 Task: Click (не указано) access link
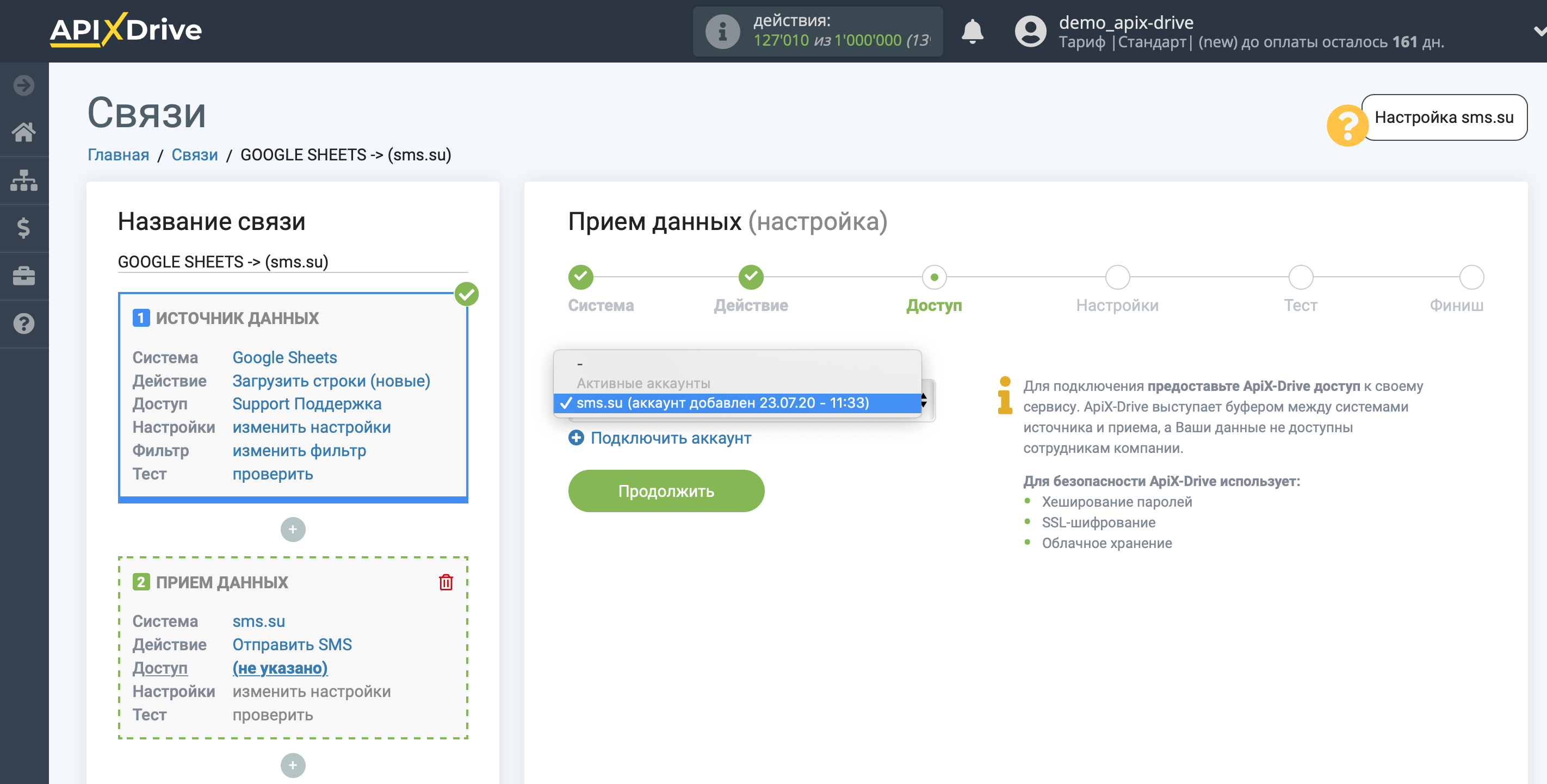pos(280,668)
